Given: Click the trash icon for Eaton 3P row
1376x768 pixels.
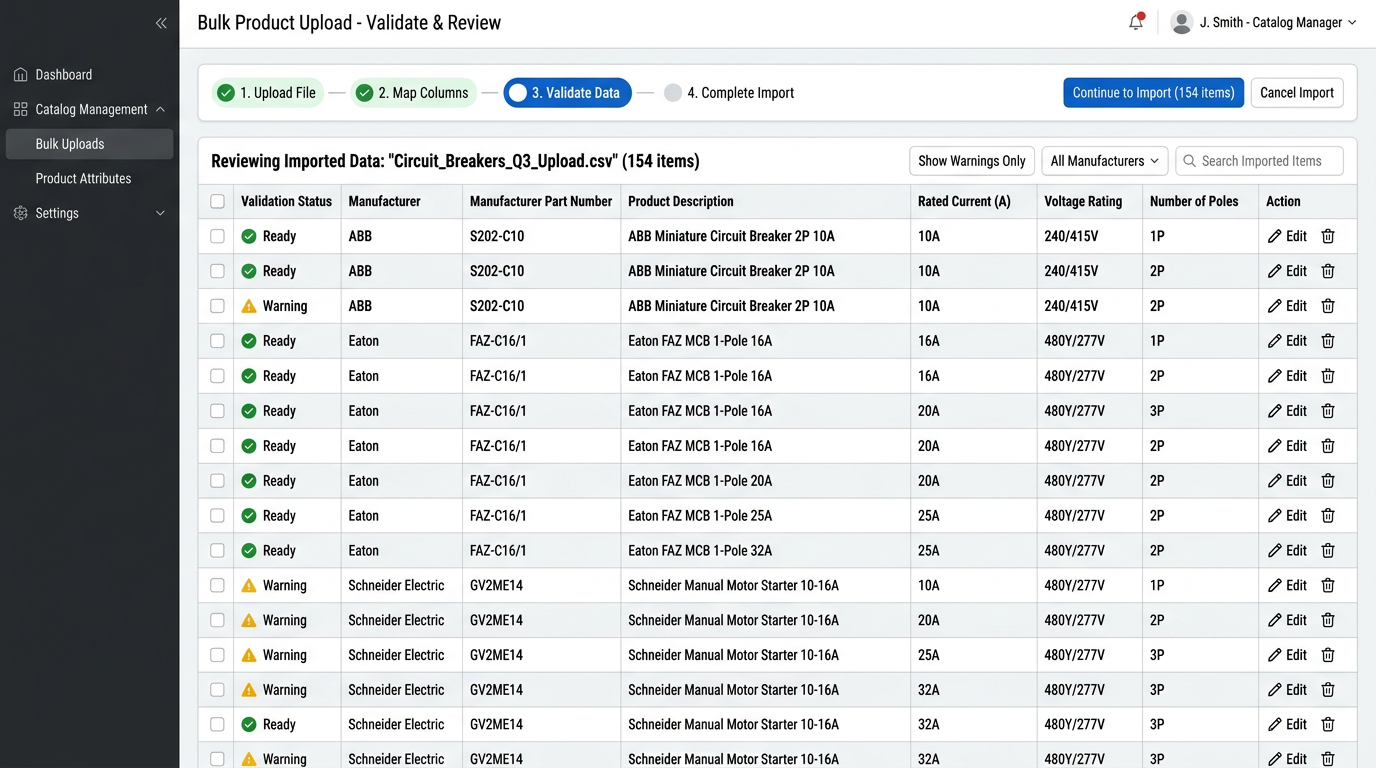Looking at the screenshot, I should click(1328, 411).
